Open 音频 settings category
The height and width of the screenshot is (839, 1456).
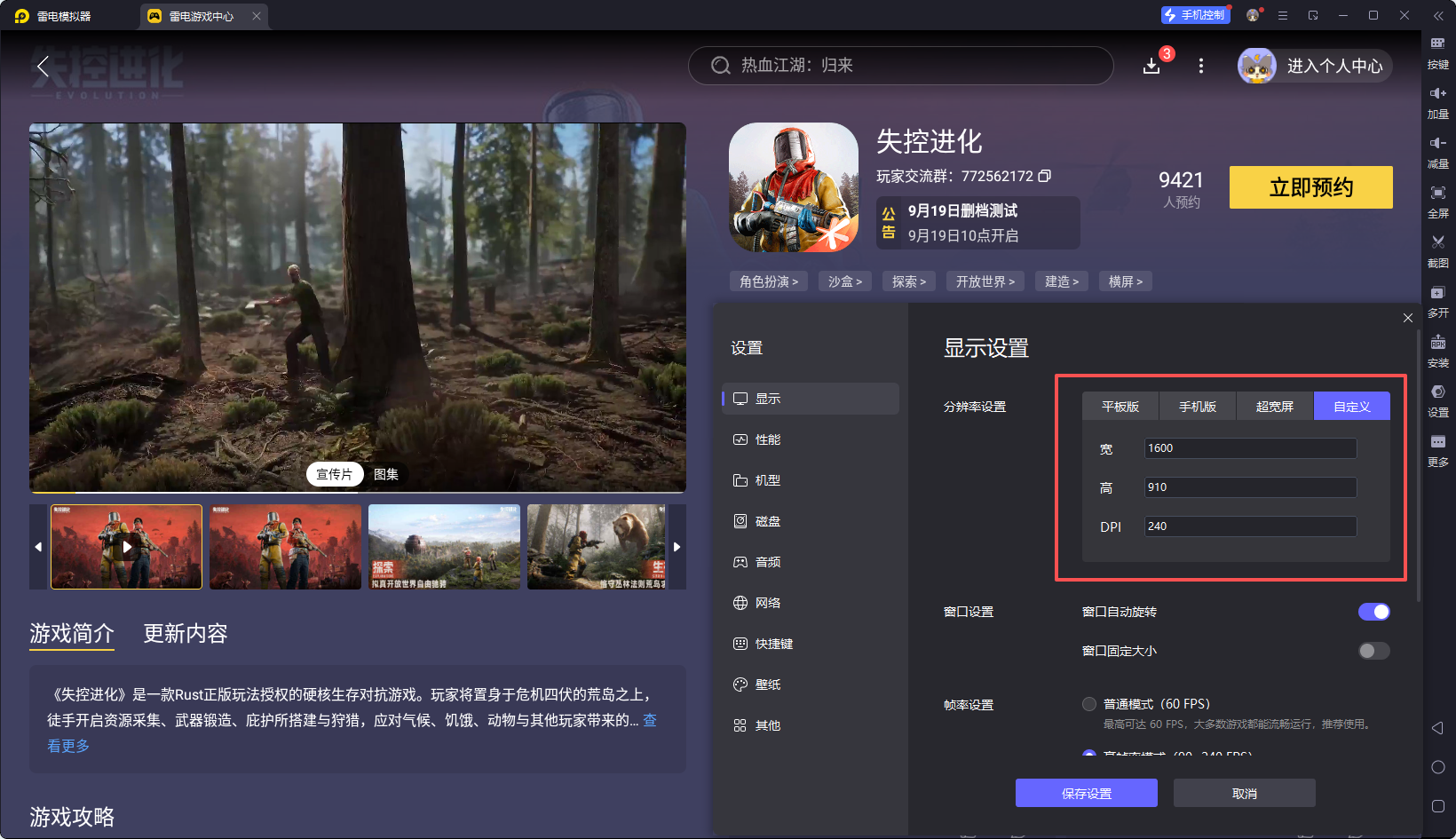(811, 562)
